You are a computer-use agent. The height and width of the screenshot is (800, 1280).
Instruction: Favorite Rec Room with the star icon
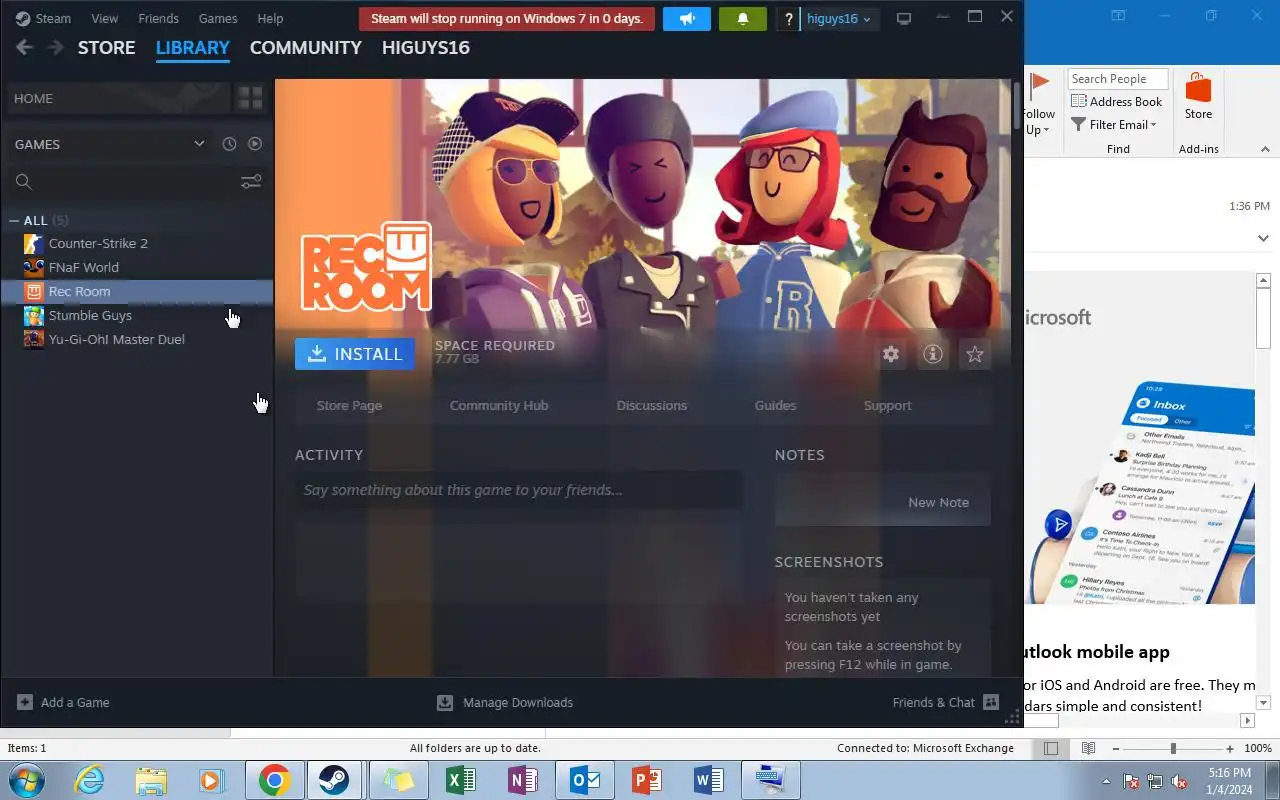(975, 354)
